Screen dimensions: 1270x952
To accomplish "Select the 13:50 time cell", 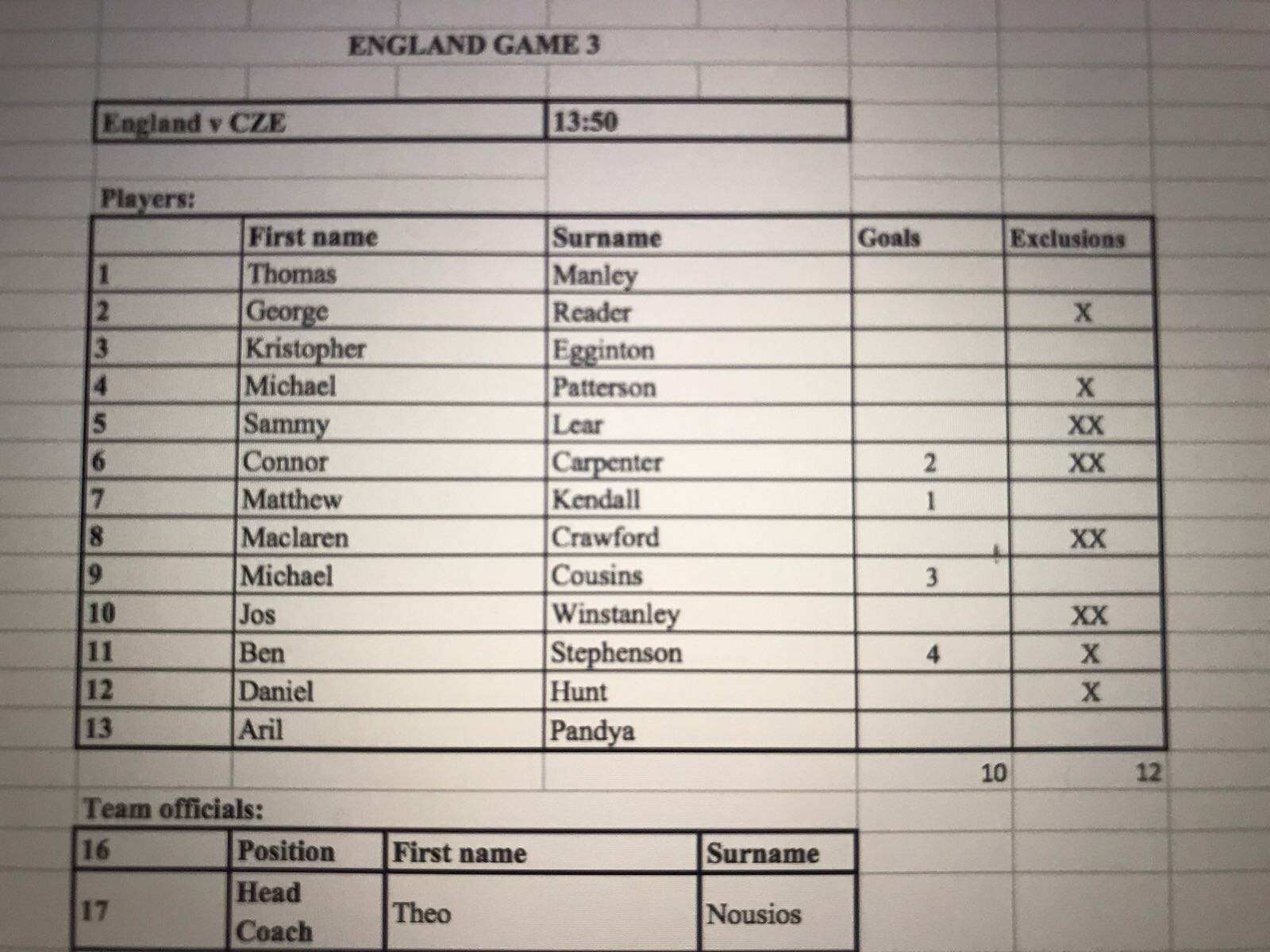I will [x=698, y=122].
